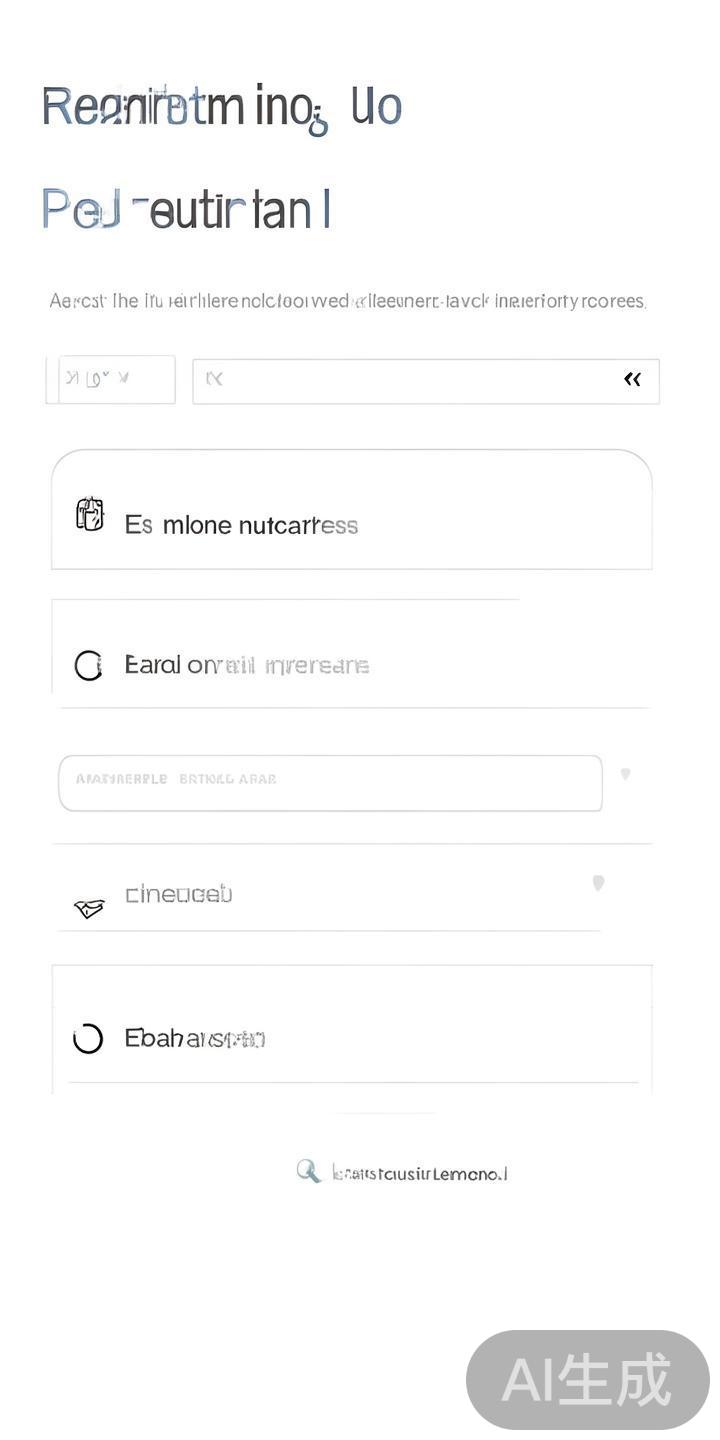
Task: Click the gray description paragraph under headings
Action: tap(348, 301)
